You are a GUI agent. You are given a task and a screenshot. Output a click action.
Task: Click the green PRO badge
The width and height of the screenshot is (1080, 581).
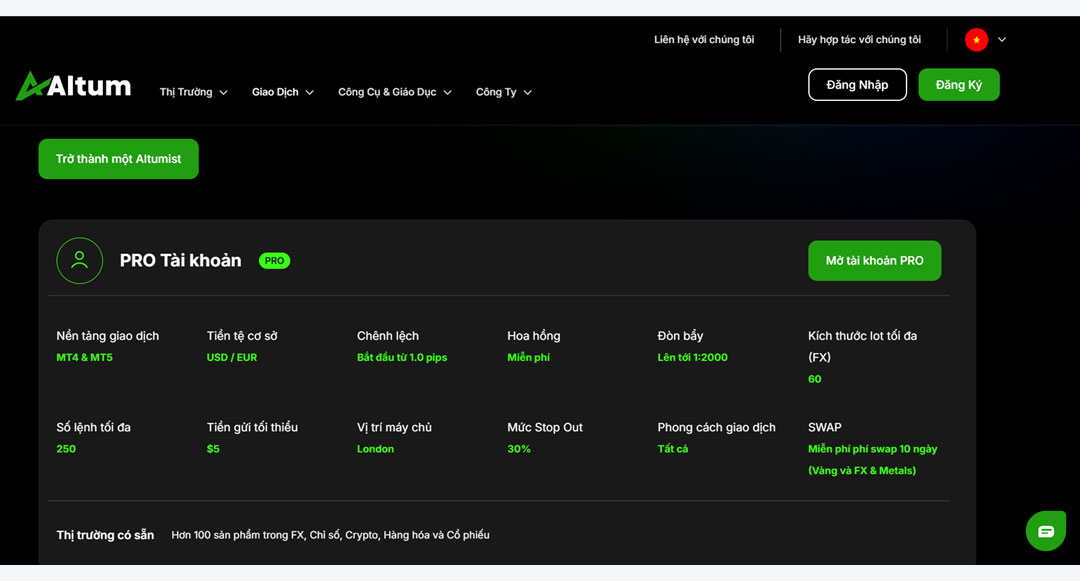click(274, 261)
